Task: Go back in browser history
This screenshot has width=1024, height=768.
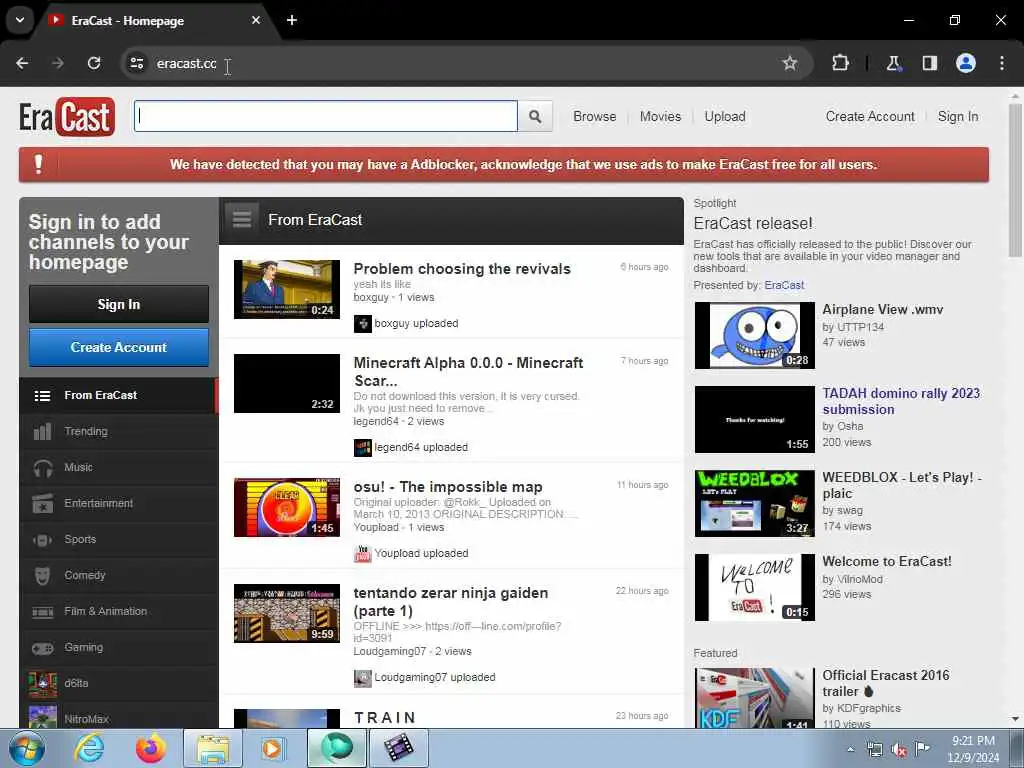Action: coord(22,63)
